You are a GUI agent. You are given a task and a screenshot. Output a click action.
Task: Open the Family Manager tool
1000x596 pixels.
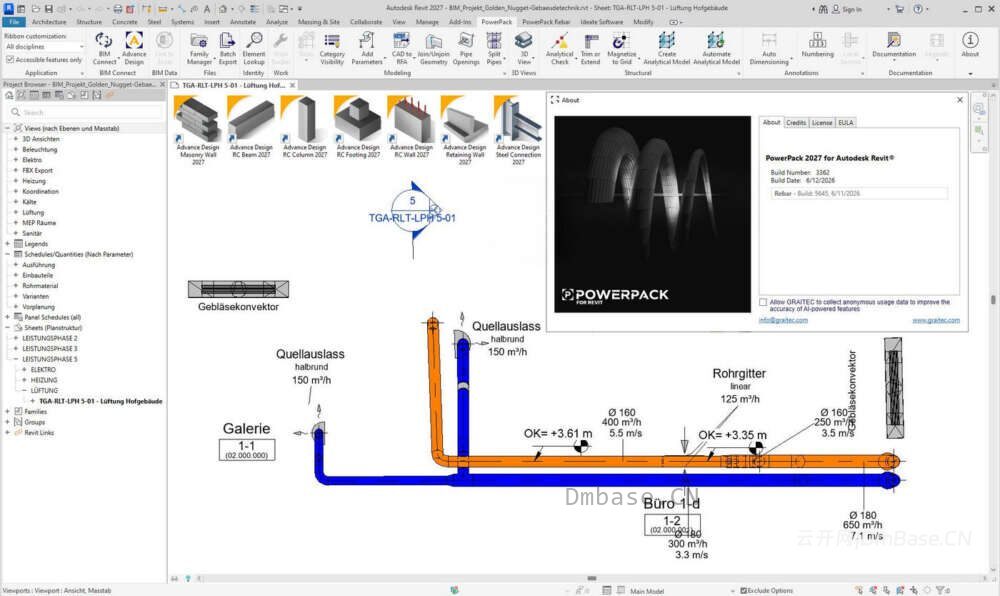[x=199, y=48]
